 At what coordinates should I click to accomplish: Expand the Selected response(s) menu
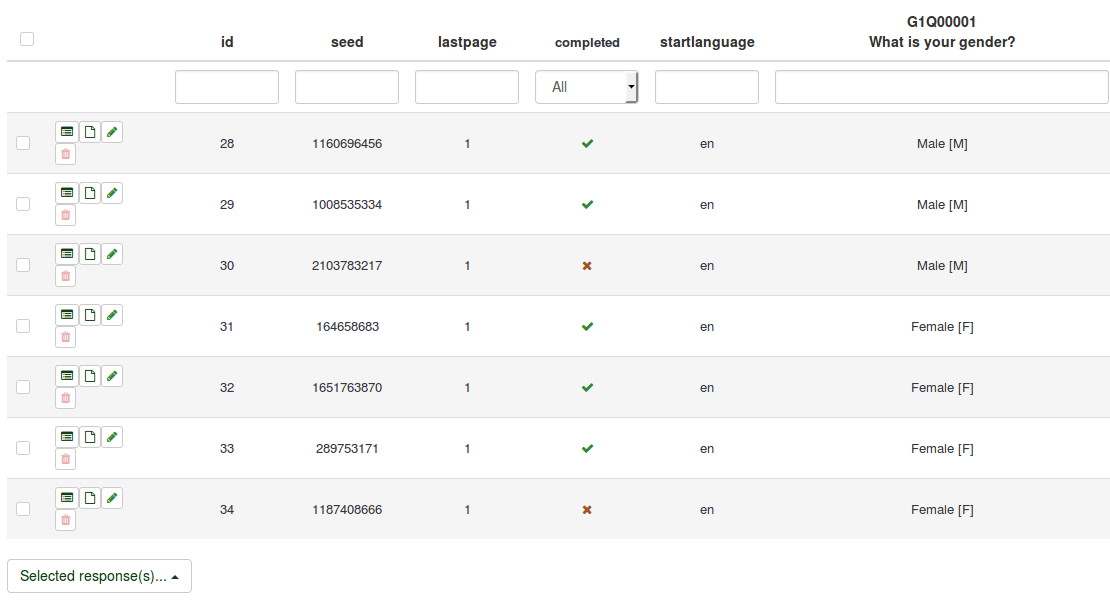click(99, 576)
